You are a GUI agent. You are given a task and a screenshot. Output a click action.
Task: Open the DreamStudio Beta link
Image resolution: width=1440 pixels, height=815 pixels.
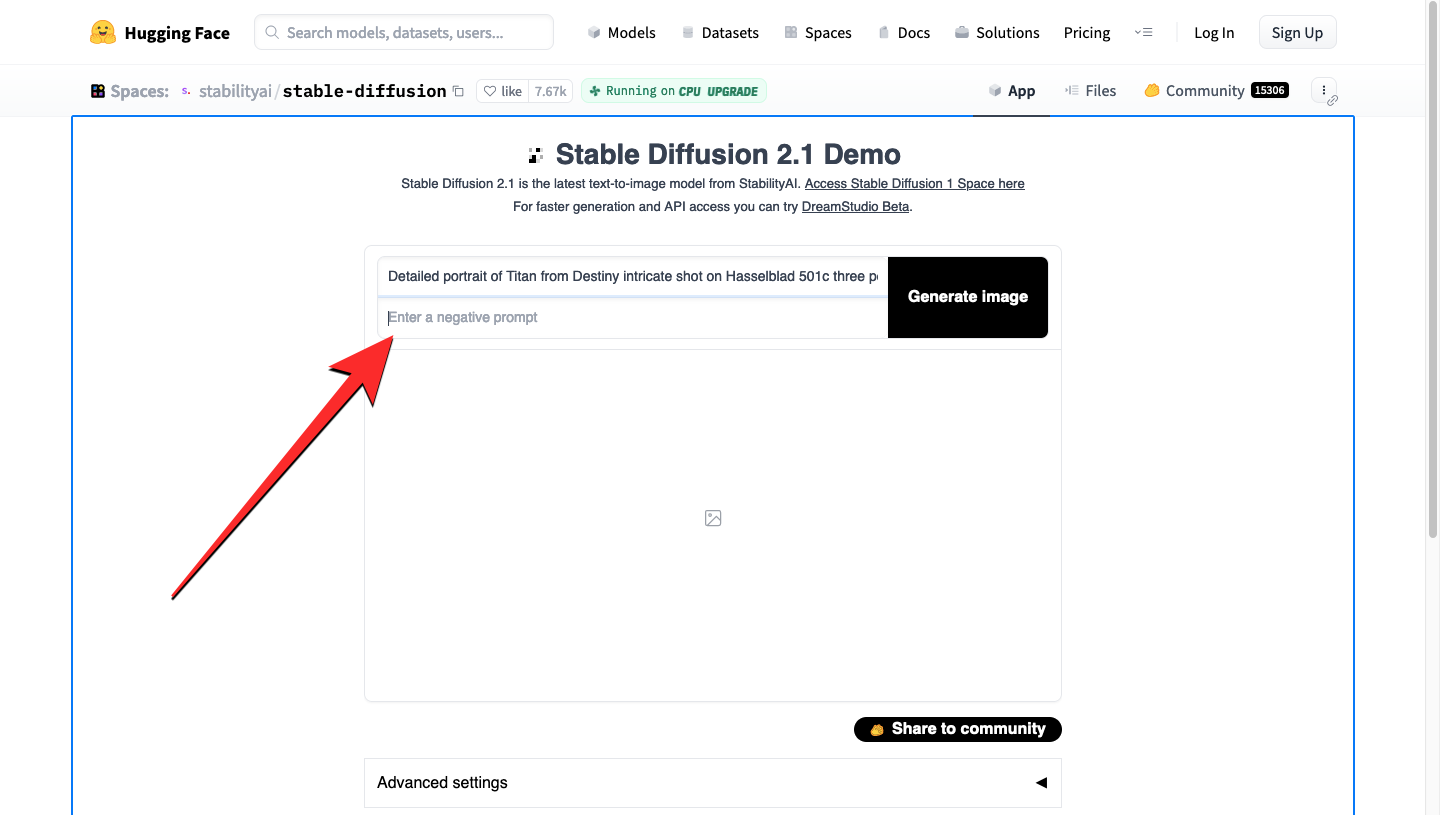tap(855, 207)
